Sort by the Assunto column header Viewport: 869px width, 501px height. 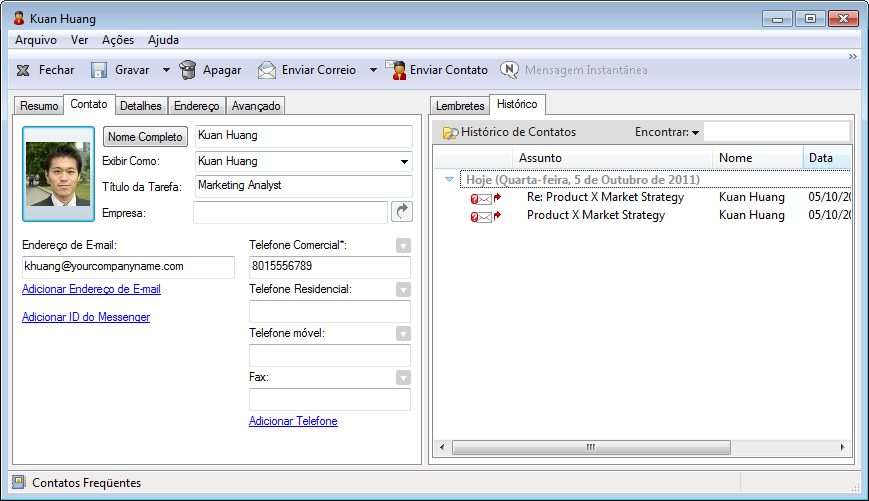pos(613,158)
